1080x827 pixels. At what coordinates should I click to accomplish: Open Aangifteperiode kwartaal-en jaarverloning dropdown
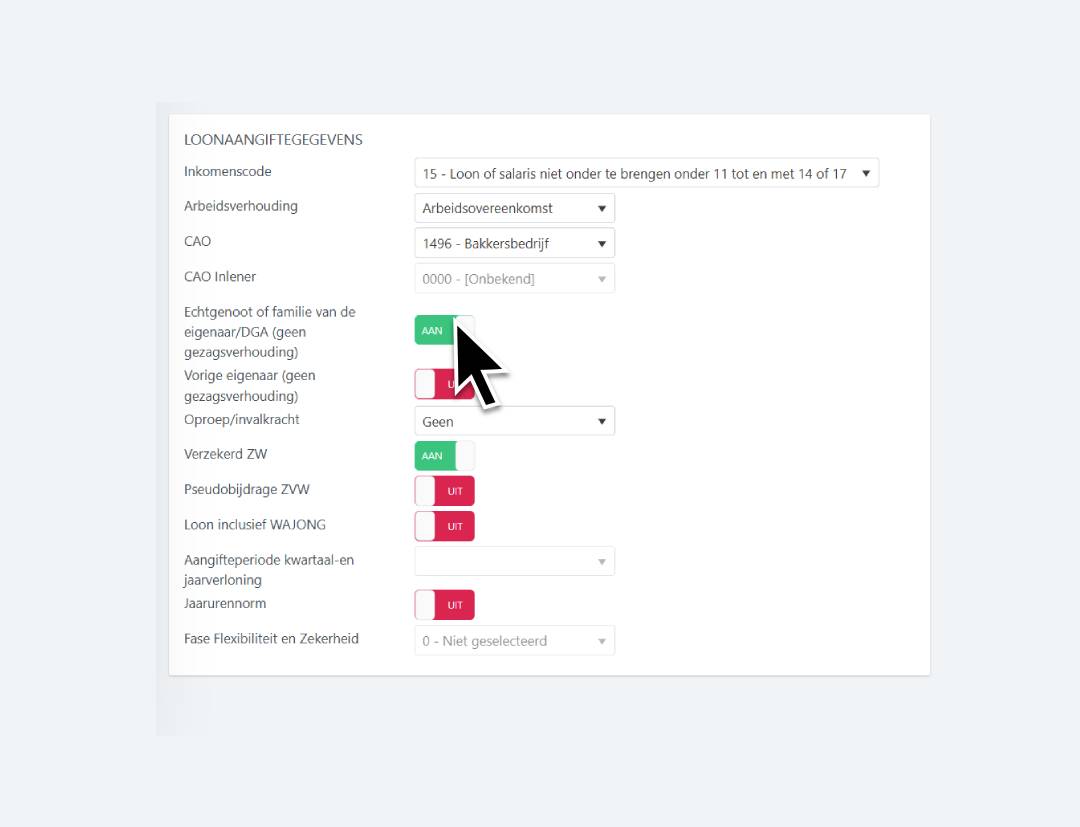pos(514,561)
